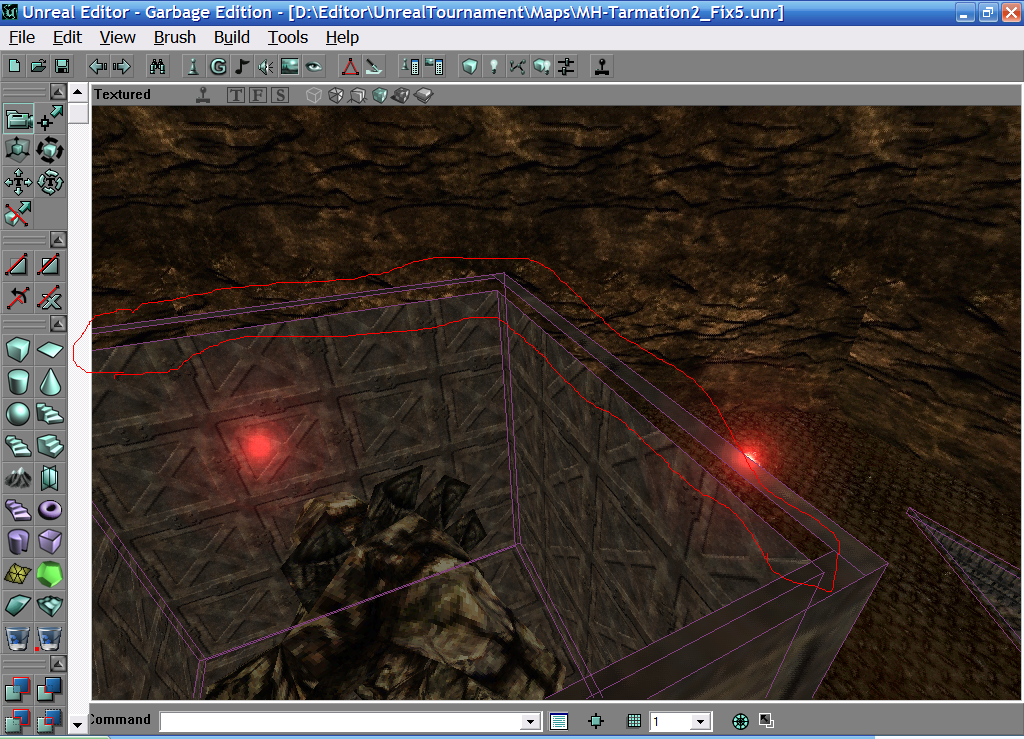Select the Camera Movement tool
This screenshot has height=739, width=1024.
tap(18, 120)
